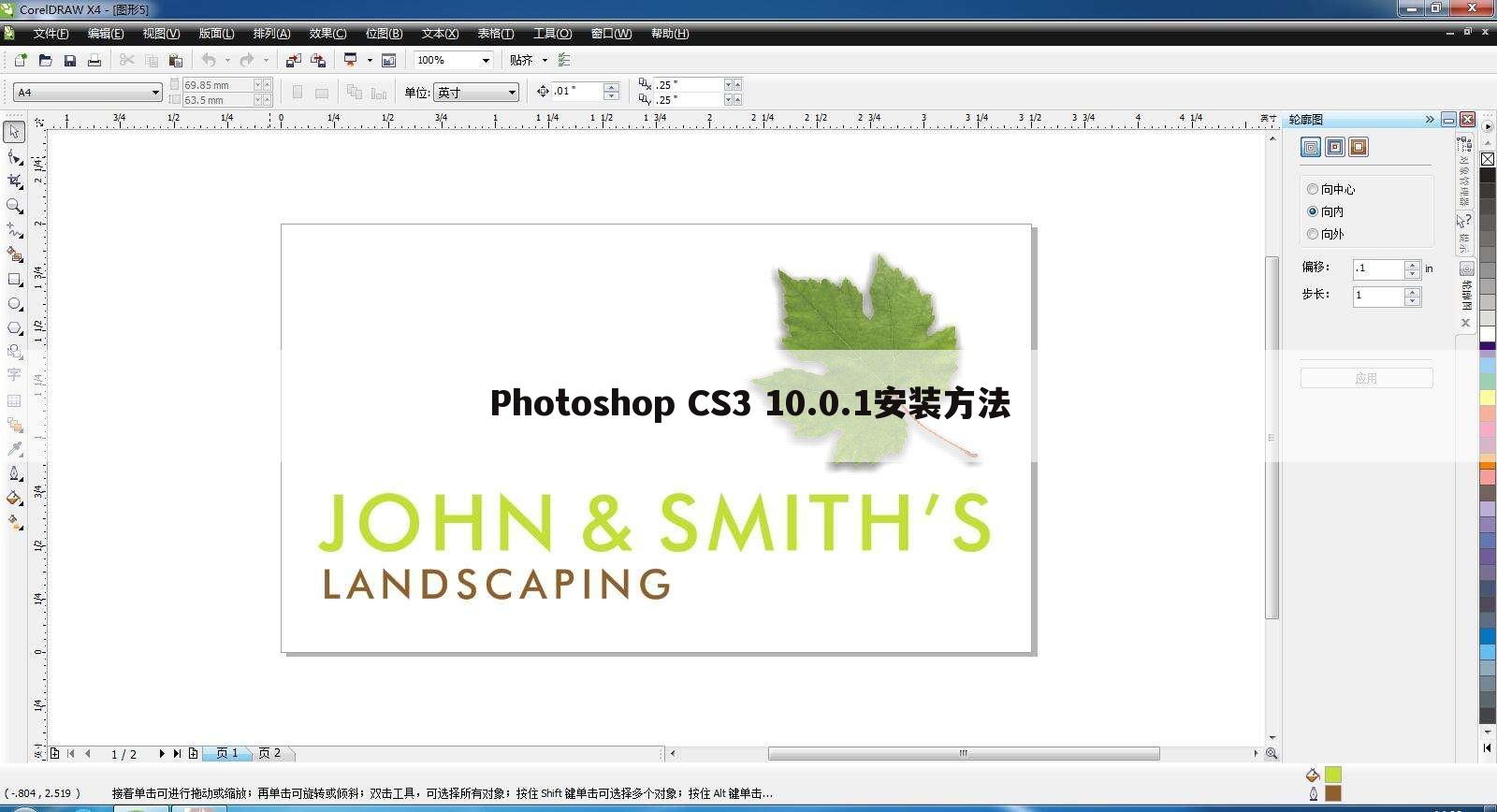The image size is (1497, 812).
Task: Click the 偏移 offset input field
Action: click(x=1379, y=268)
